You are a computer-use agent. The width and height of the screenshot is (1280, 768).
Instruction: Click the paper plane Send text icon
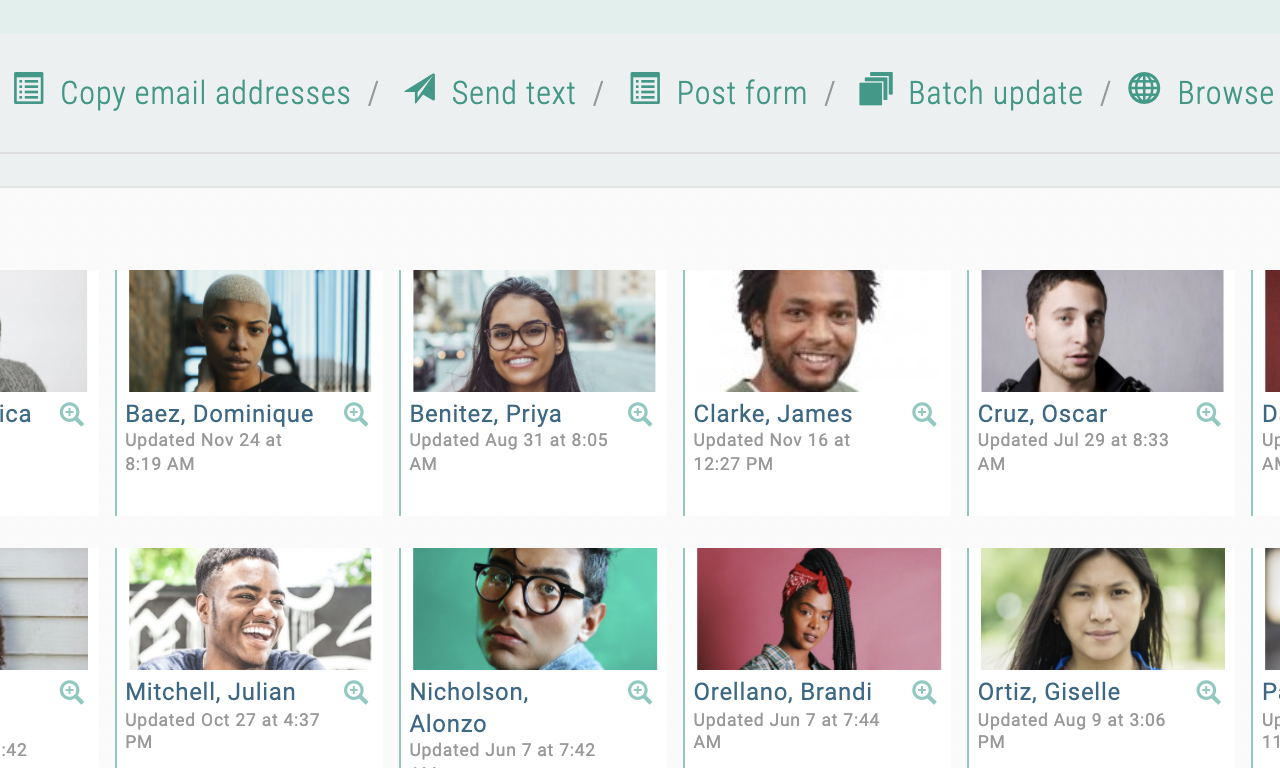coord(421,89)
